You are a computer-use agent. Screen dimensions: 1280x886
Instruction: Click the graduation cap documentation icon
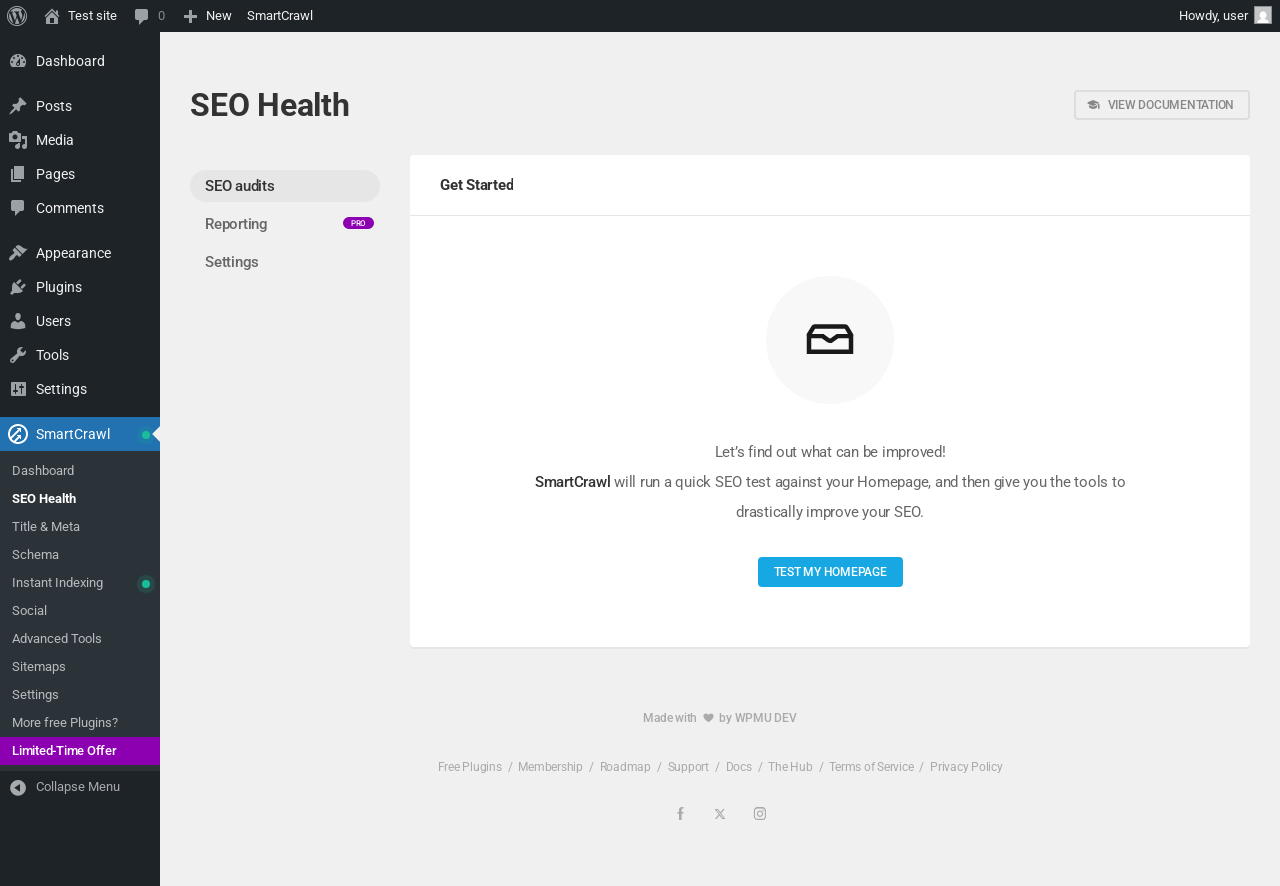[x=1093, y=105]
